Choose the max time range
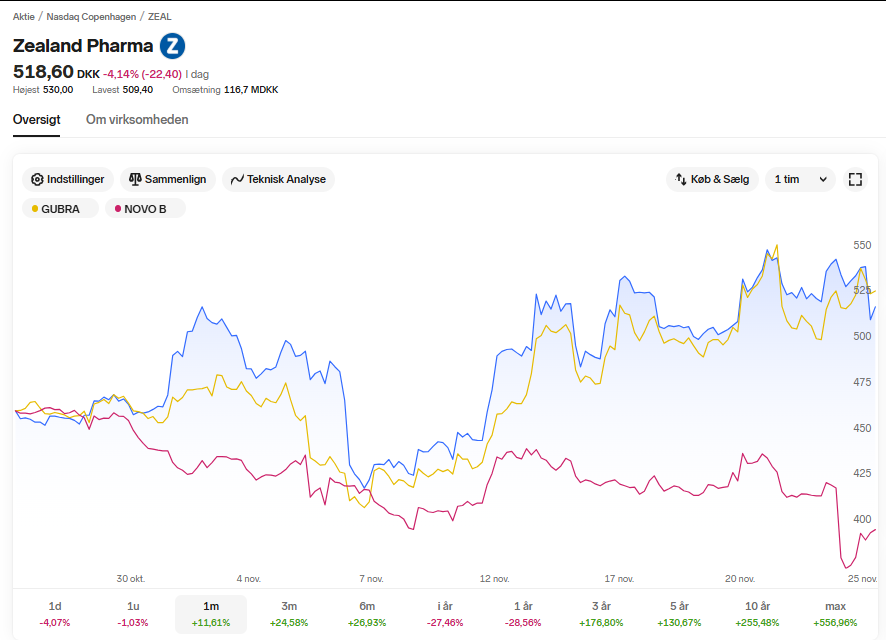Image resolution: width=886 pixels, height=640 pixels. 835,614
